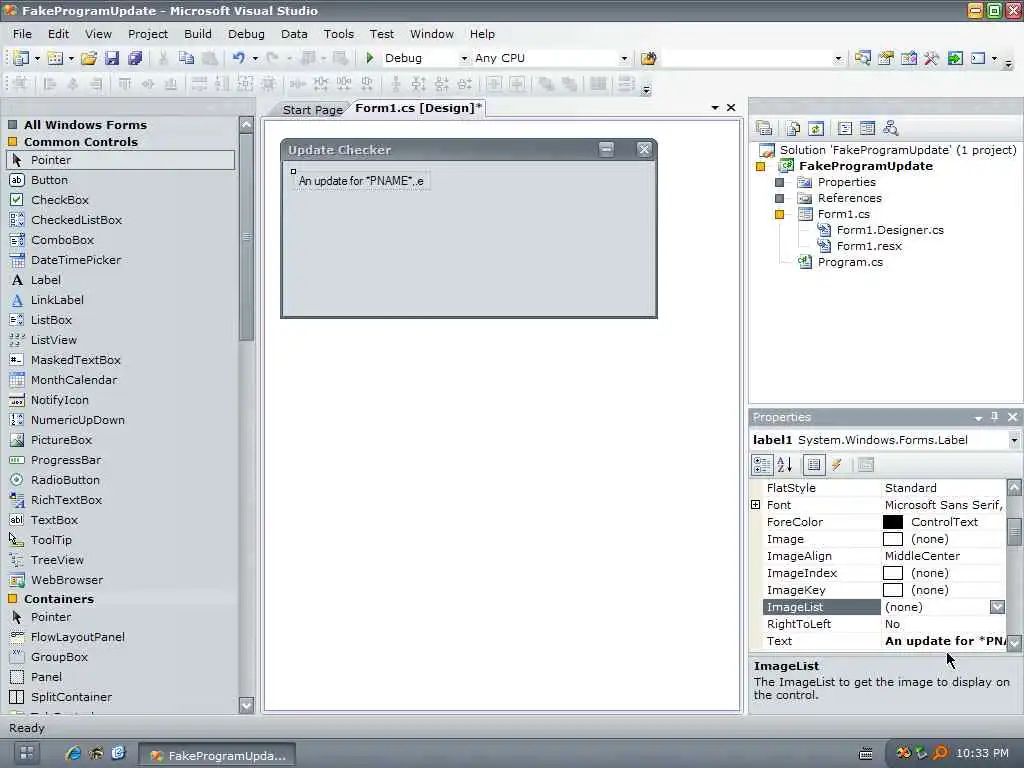Collapse the Containers toolbox group
This screenshot has width=1024, height=768.
pos(12,598)
